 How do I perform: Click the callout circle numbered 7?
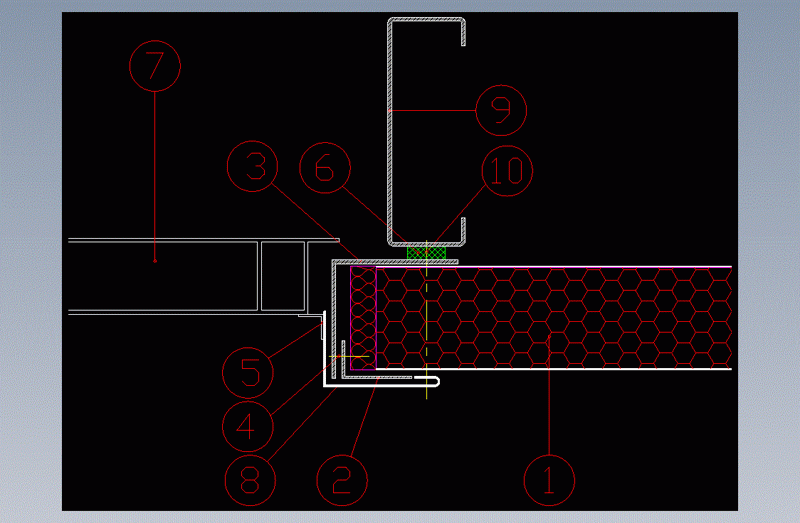pyautogui.click(x=155, y=67)
